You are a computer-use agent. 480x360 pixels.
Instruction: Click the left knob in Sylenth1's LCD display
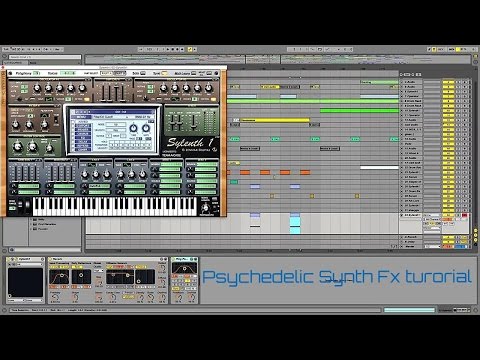coord(133,128)
